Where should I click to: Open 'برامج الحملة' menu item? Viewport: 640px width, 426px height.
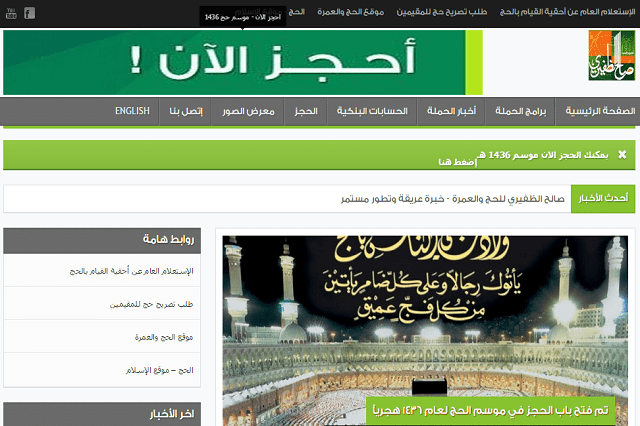click(520, 111)
